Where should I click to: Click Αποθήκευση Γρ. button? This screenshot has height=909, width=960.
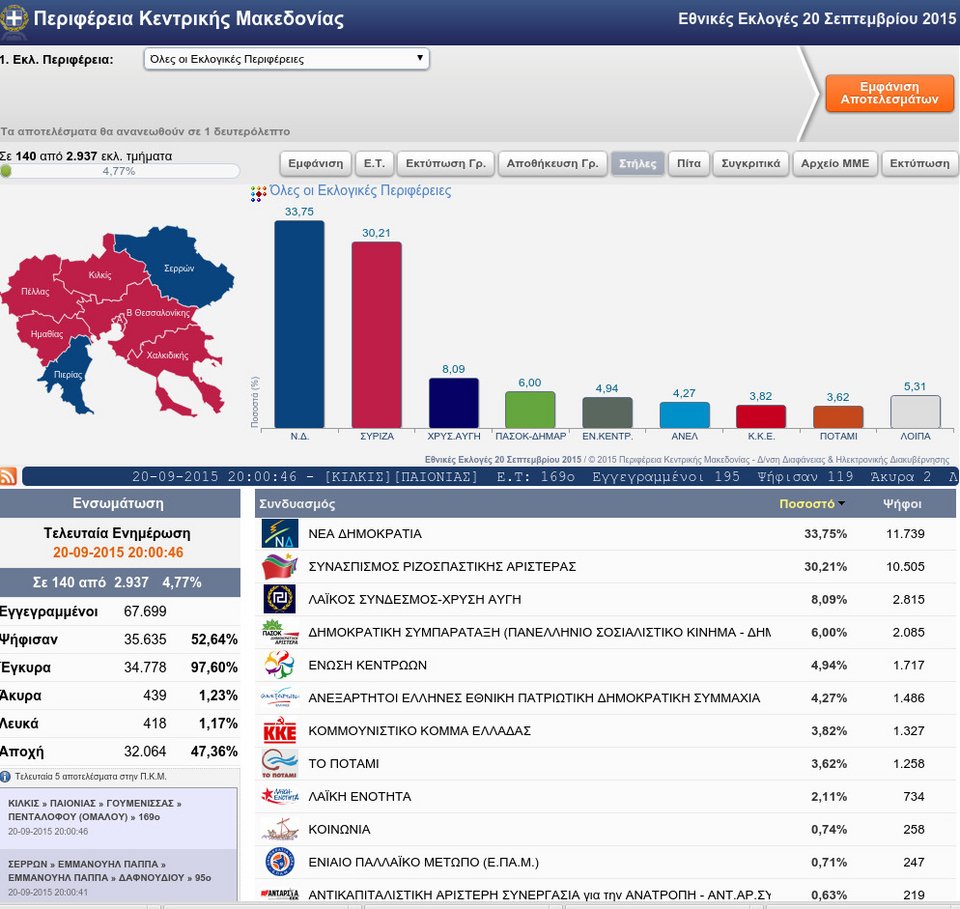tap(552, 163)
